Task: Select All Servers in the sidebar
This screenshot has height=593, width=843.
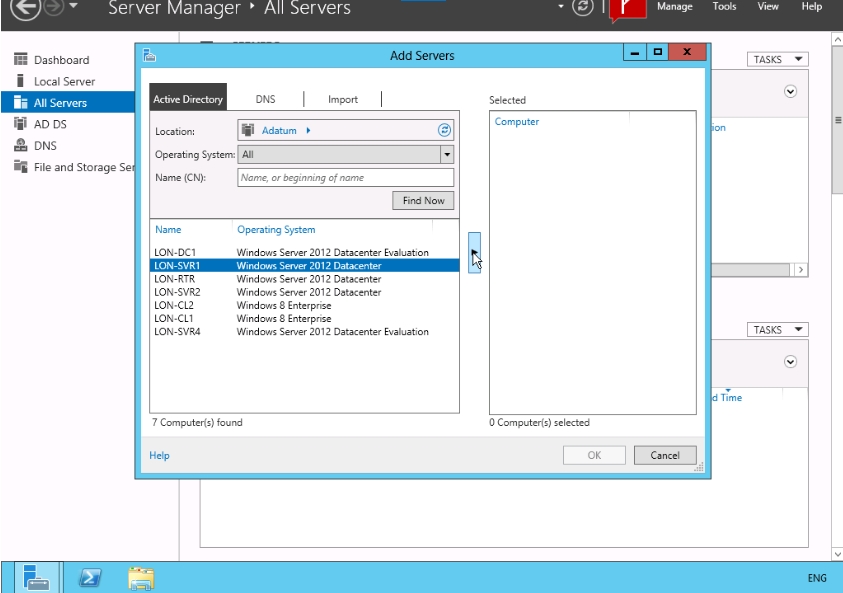Action: coord(68,102)
